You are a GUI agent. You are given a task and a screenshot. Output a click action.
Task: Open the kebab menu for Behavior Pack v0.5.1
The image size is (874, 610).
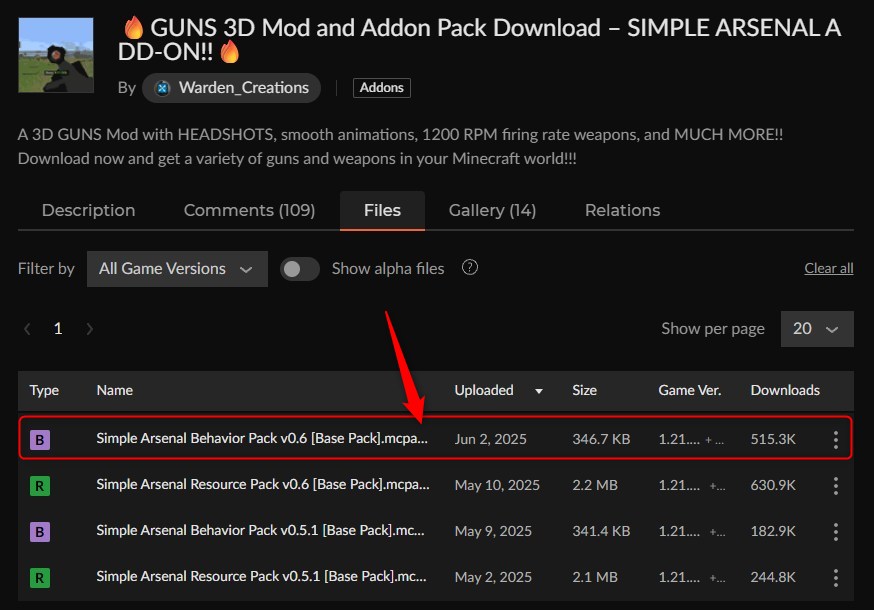pyautogui.click(x=835, y=531)
